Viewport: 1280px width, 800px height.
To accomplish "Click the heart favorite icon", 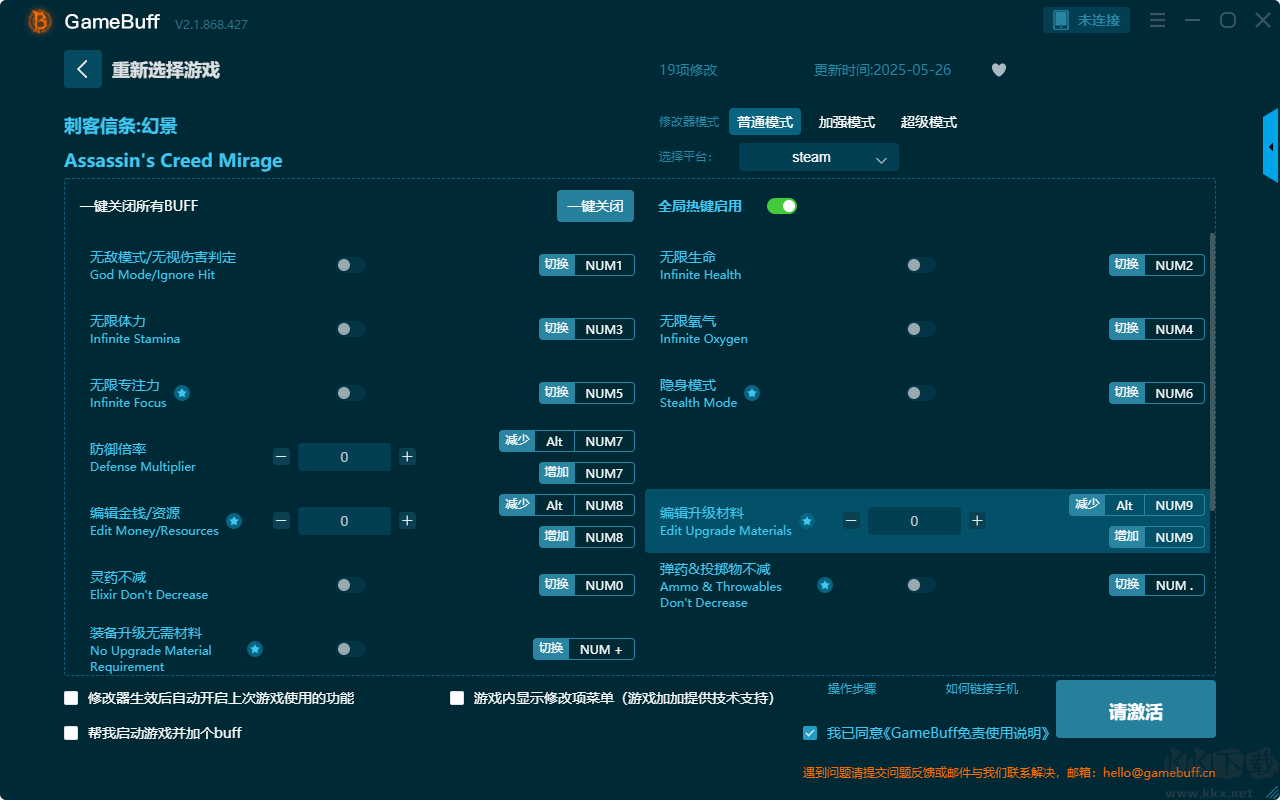I will point(999,70).
